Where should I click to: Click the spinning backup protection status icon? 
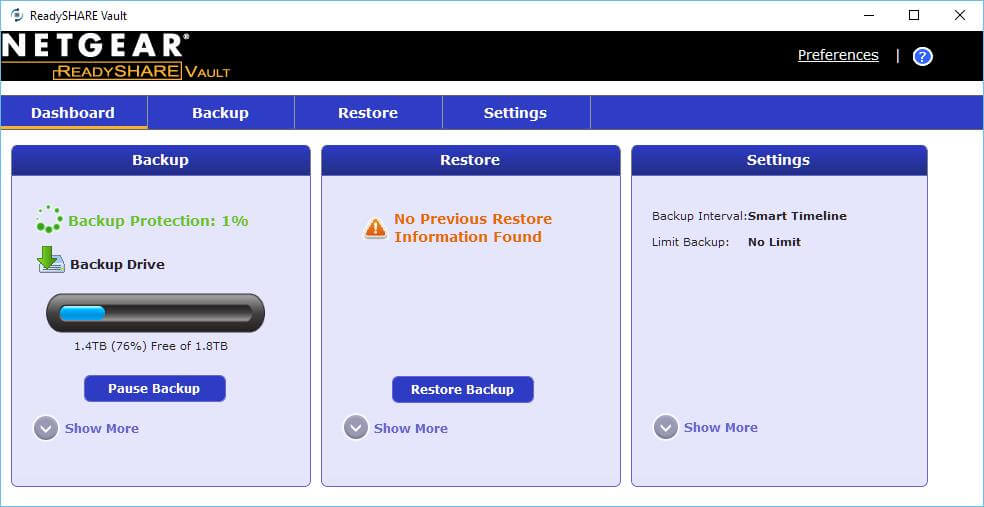click(49, 220)
